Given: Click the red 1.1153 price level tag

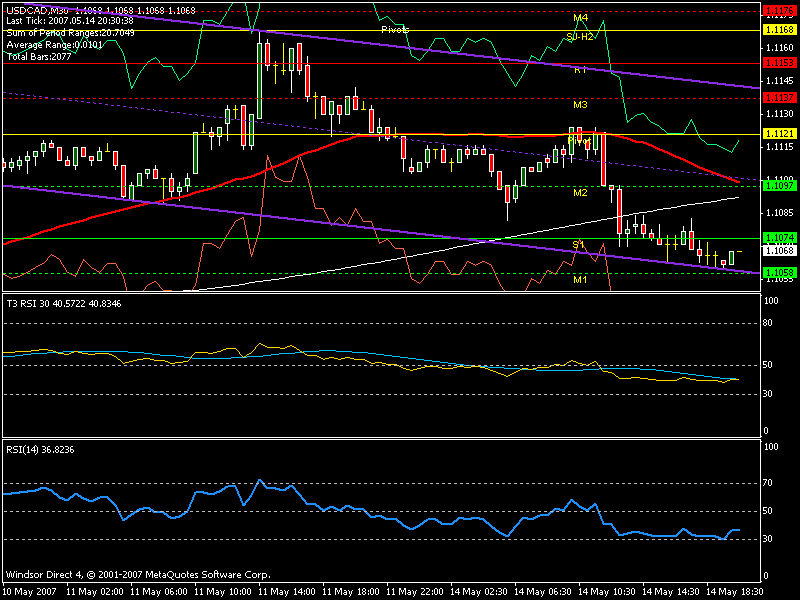Looking at the screenshot, I should coord(779,63).
